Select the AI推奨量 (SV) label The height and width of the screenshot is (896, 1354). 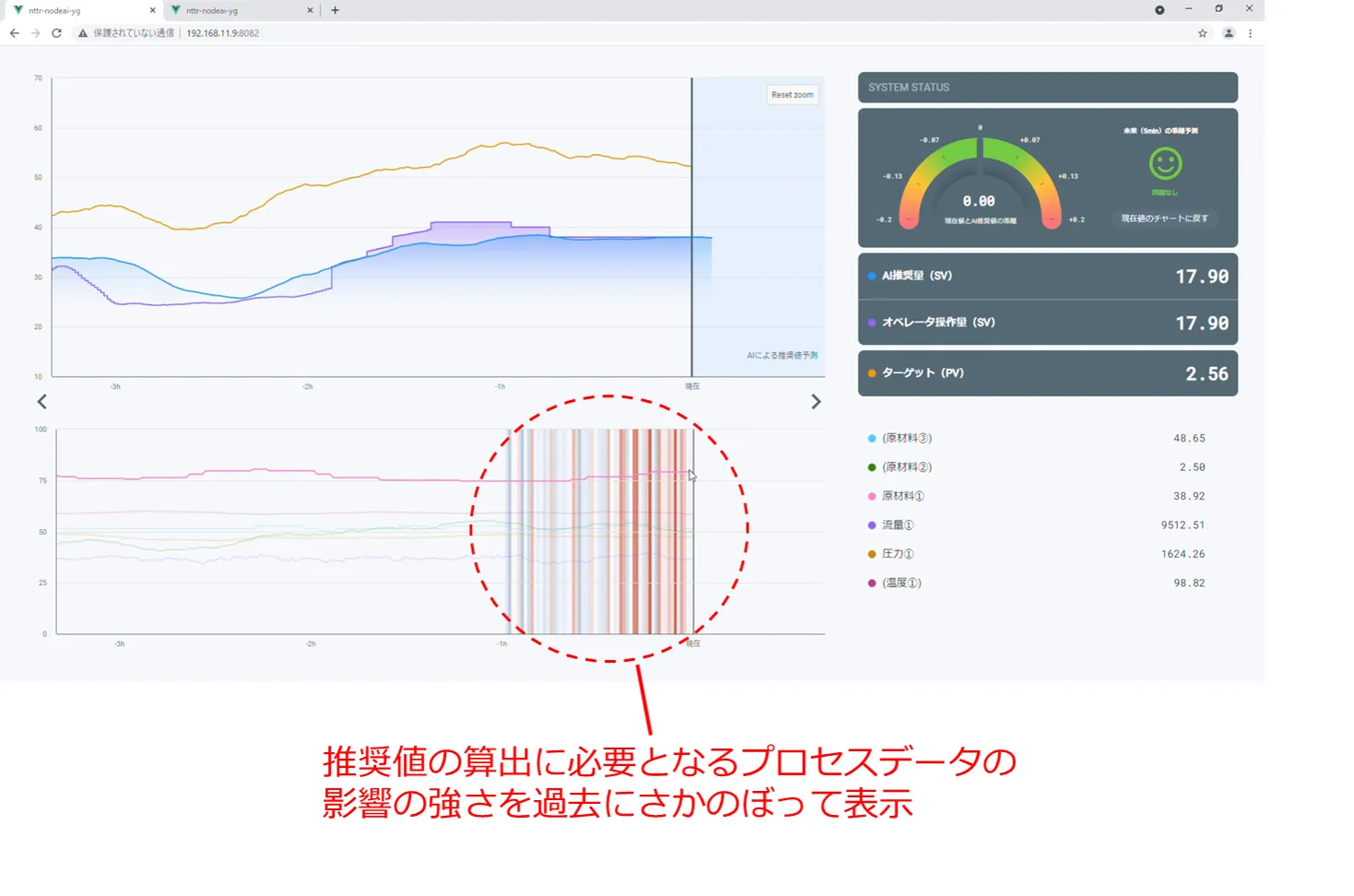(917, 276)
